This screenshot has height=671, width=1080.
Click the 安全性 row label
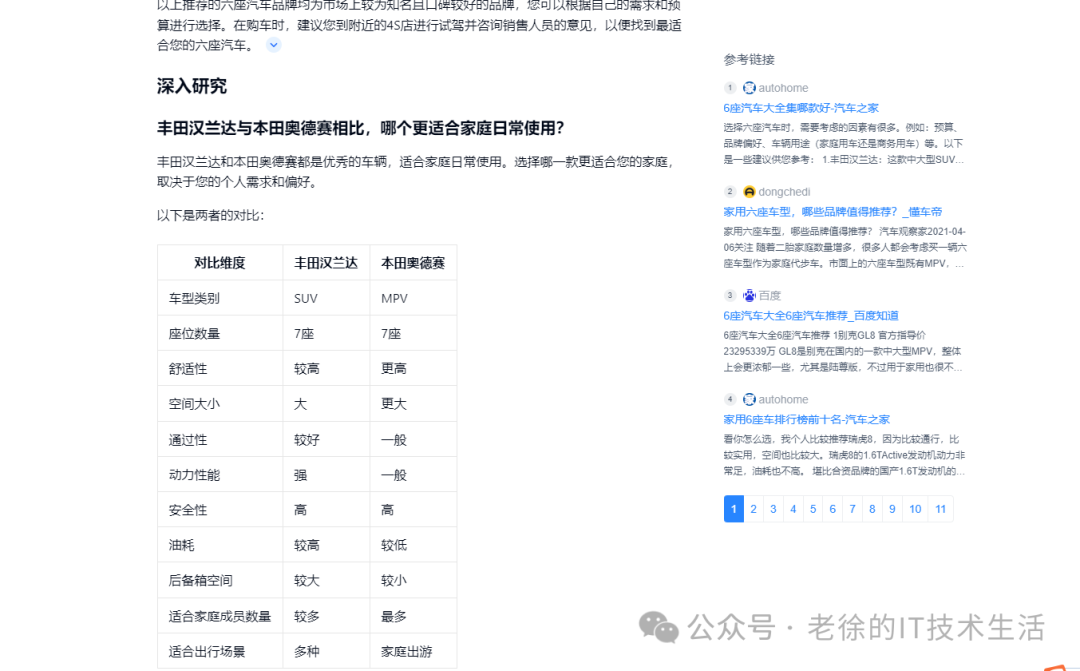tap(188, 510)
